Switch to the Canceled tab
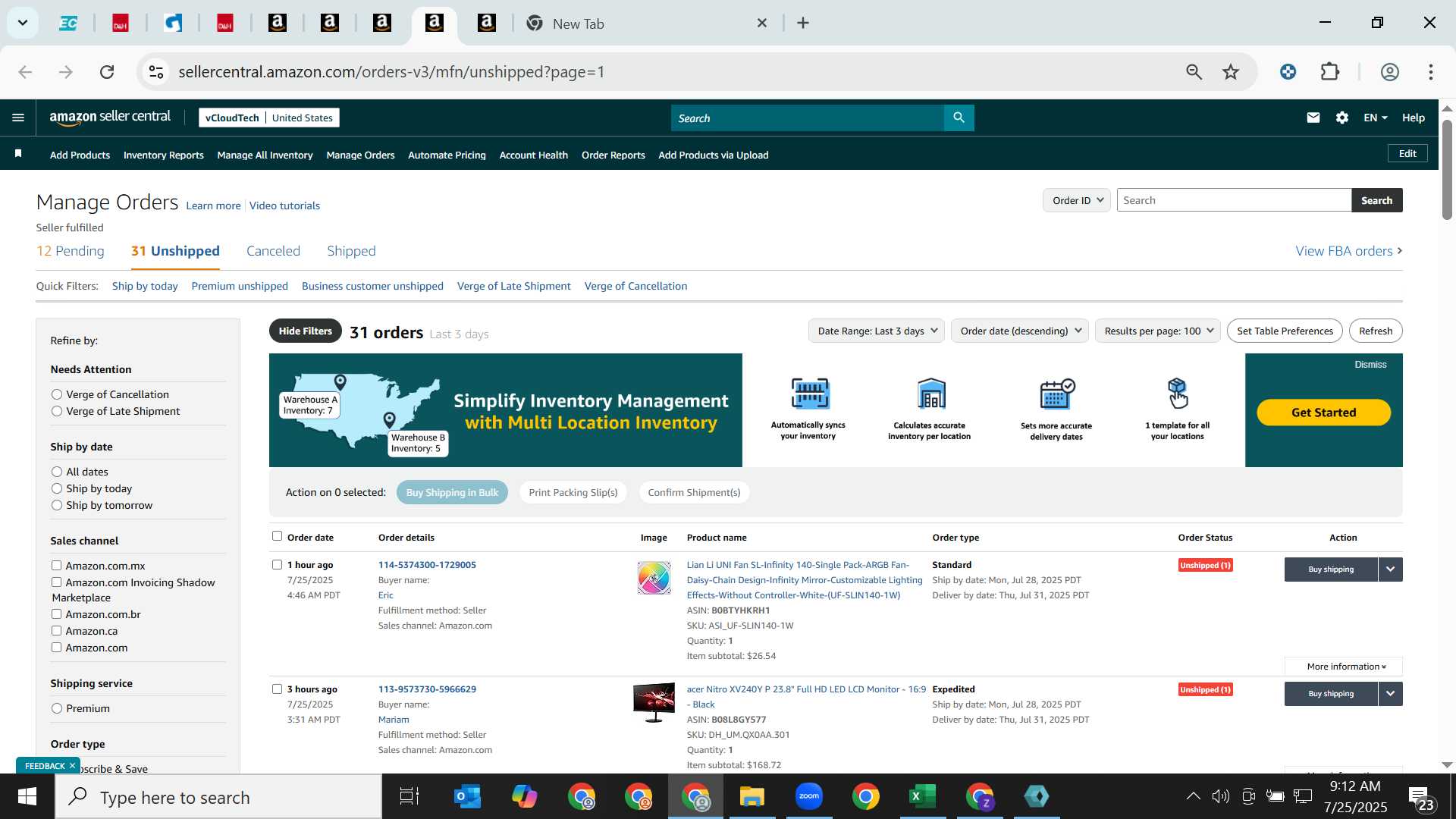This screenshot has height=819, width=1456. click(x=273, y=251)
